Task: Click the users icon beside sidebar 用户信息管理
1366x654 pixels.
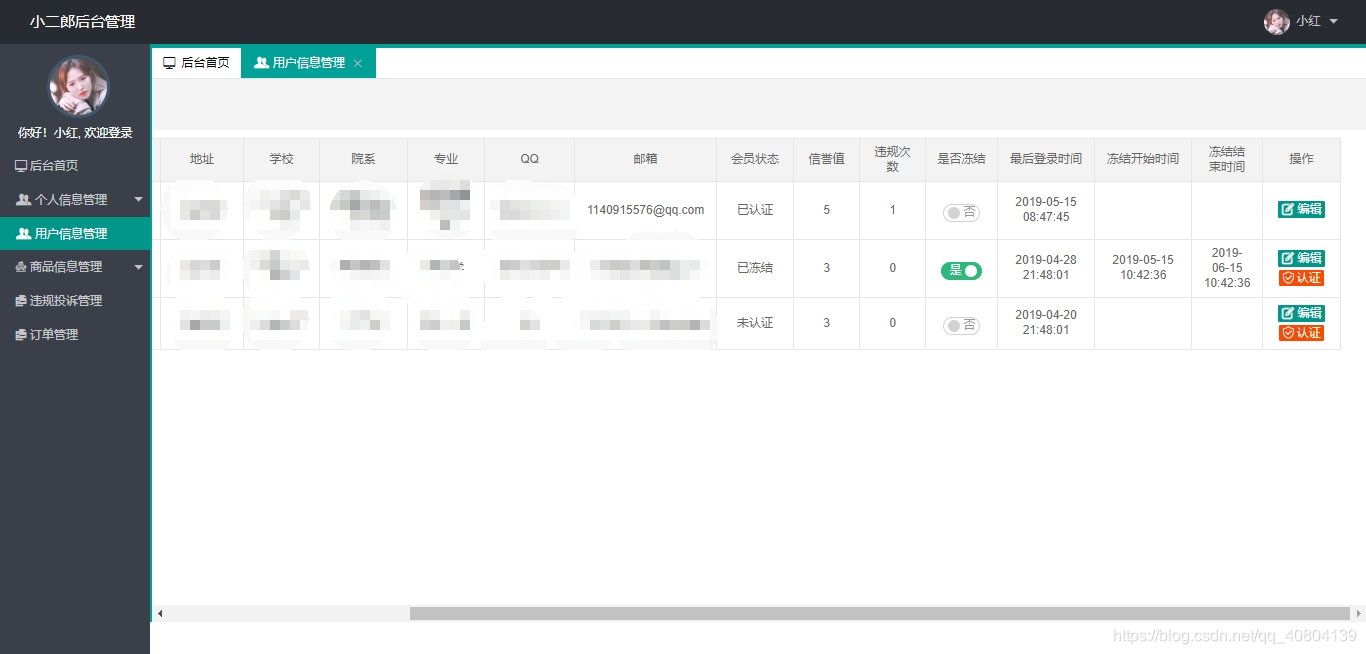Action: click(23, 234)
